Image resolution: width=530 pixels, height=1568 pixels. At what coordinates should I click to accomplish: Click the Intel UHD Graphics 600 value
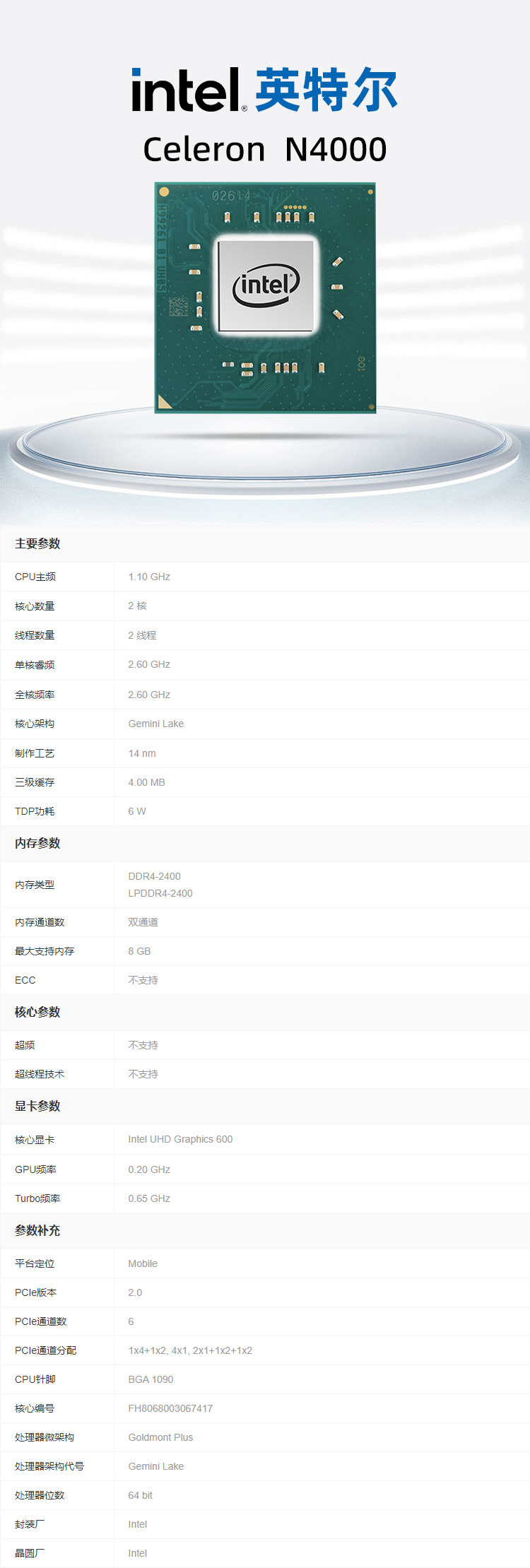pos(180,1139)
